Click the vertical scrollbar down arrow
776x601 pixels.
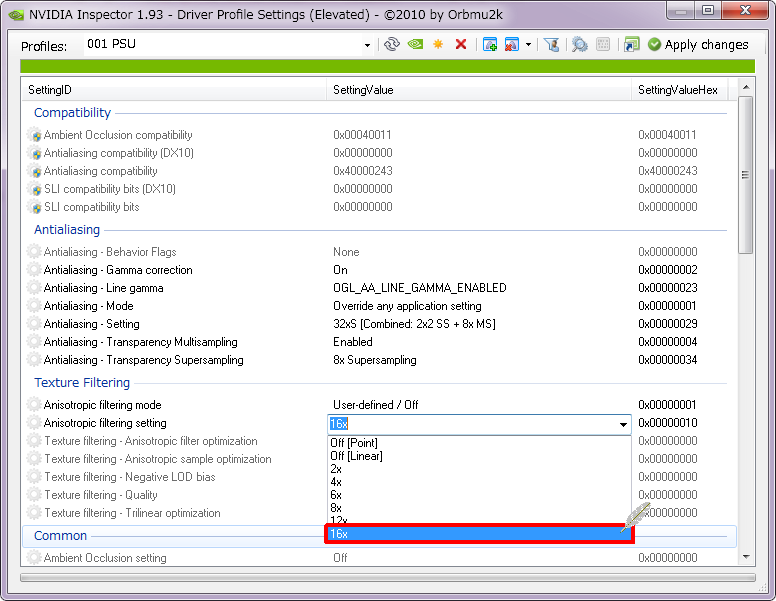746,557
